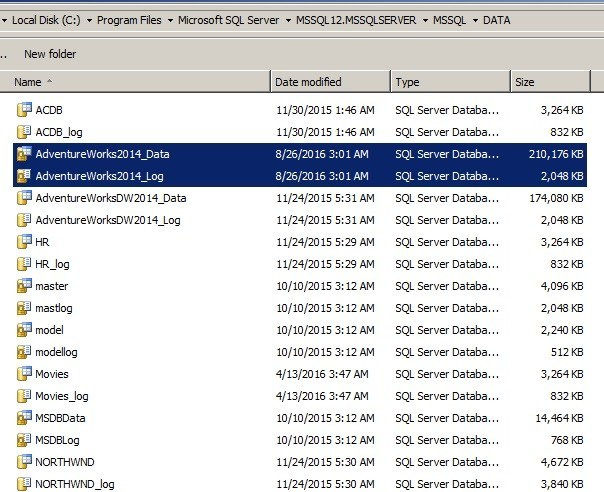The image size is (604, 492).
Task: Sort files by Date modified column
Action: tap(331, 82)
